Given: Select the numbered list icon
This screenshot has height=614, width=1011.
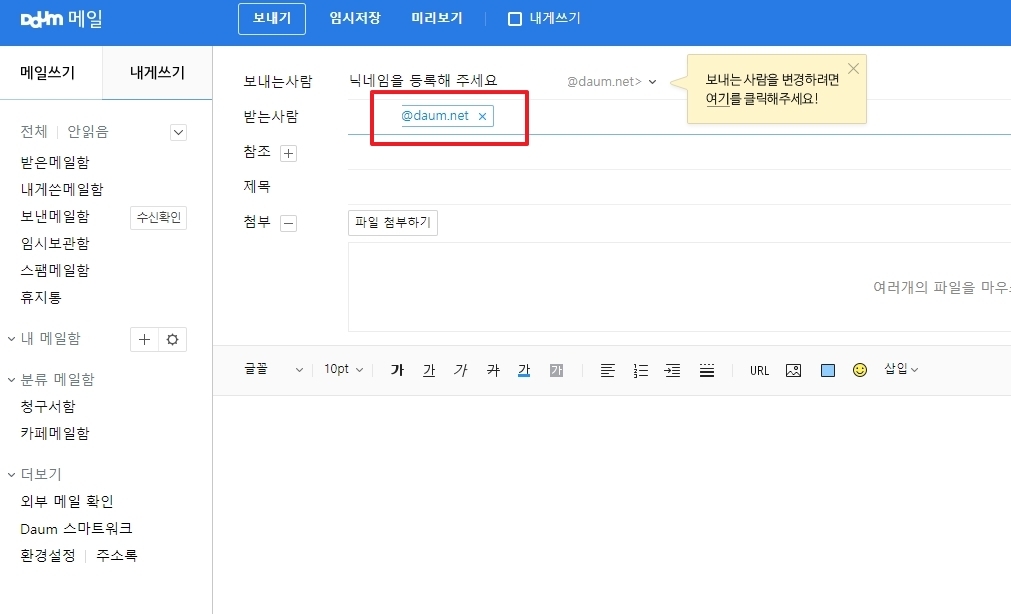Looking at the screenshot, I should (x=640, y=369).
